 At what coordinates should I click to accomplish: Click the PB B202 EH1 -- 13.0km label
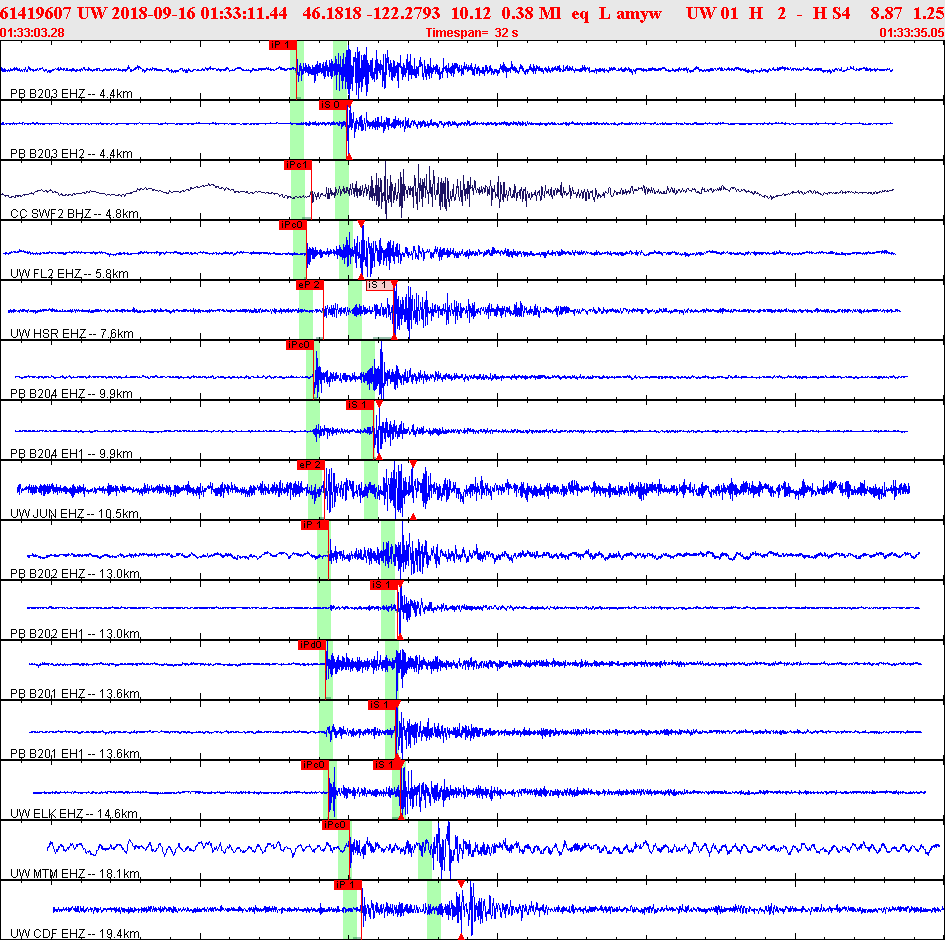75,633
